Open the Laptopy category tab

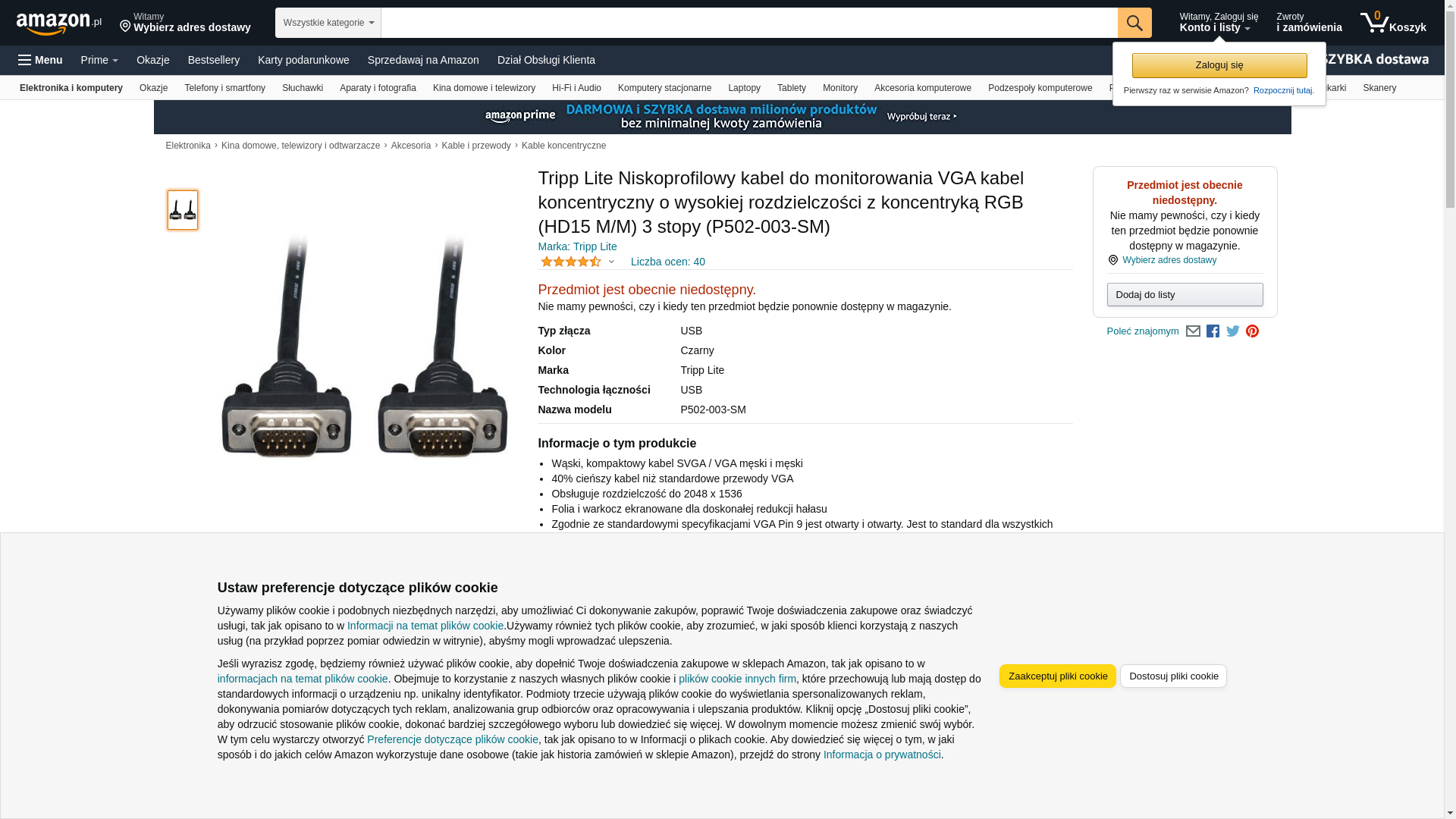pos(744,88)
